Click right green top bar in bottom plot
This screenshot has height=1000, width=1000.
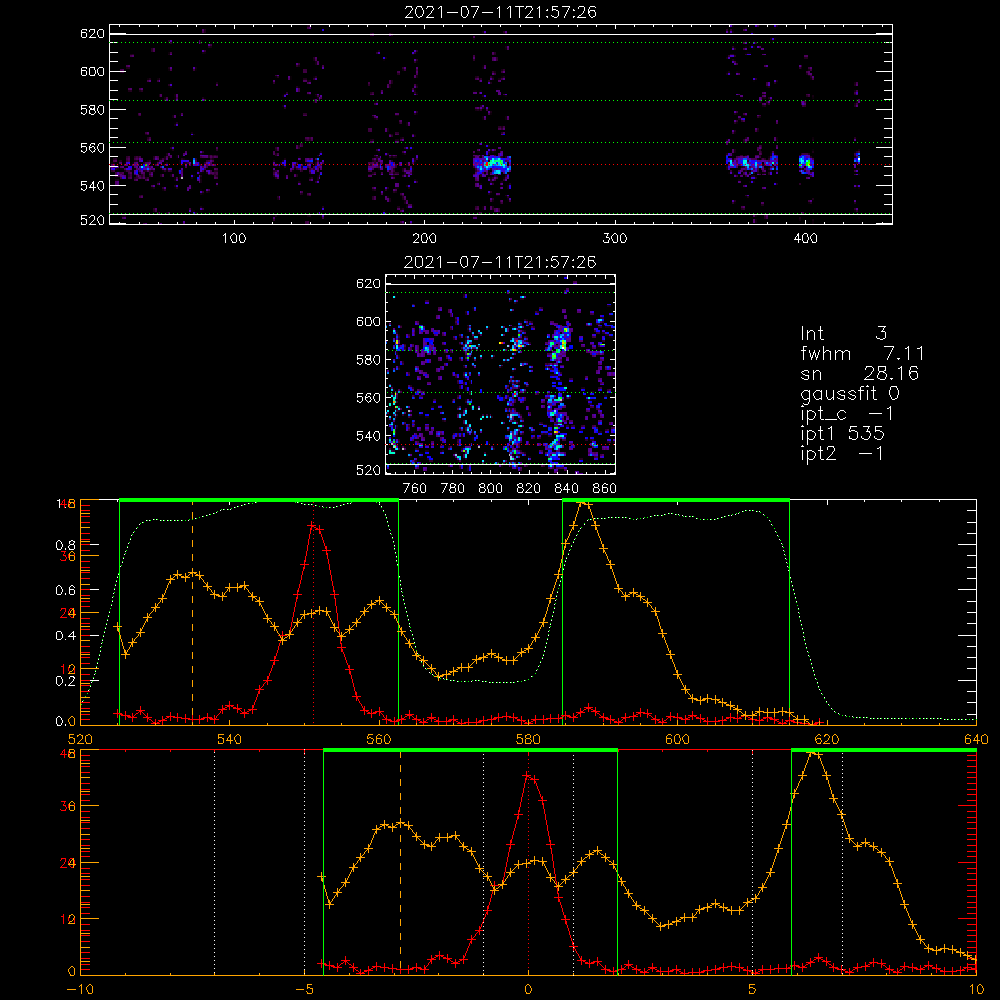[884, 750]
